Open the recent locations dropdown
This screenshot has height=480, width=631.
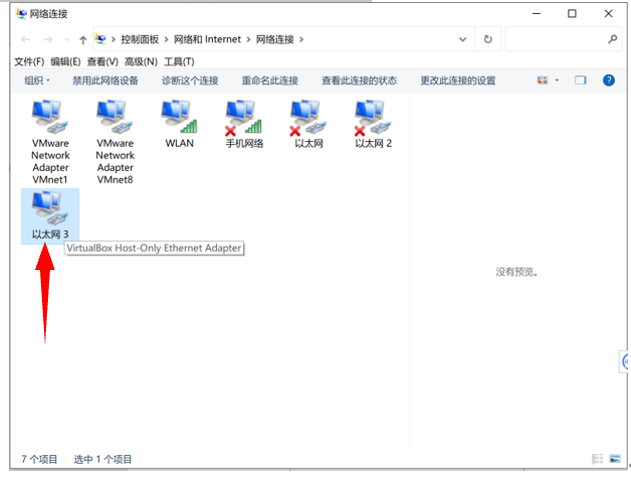point(67,39)
